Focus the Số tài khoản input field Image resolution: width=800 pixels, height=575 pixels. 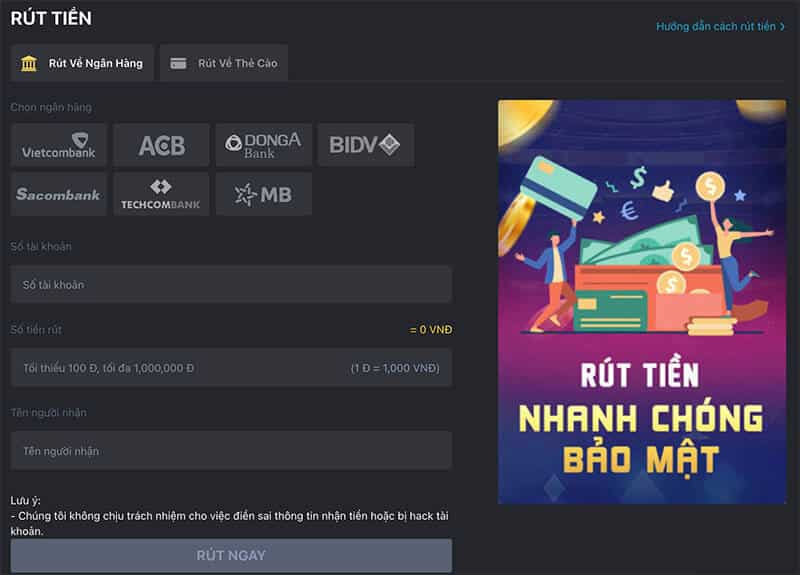[x=231, y=285]
